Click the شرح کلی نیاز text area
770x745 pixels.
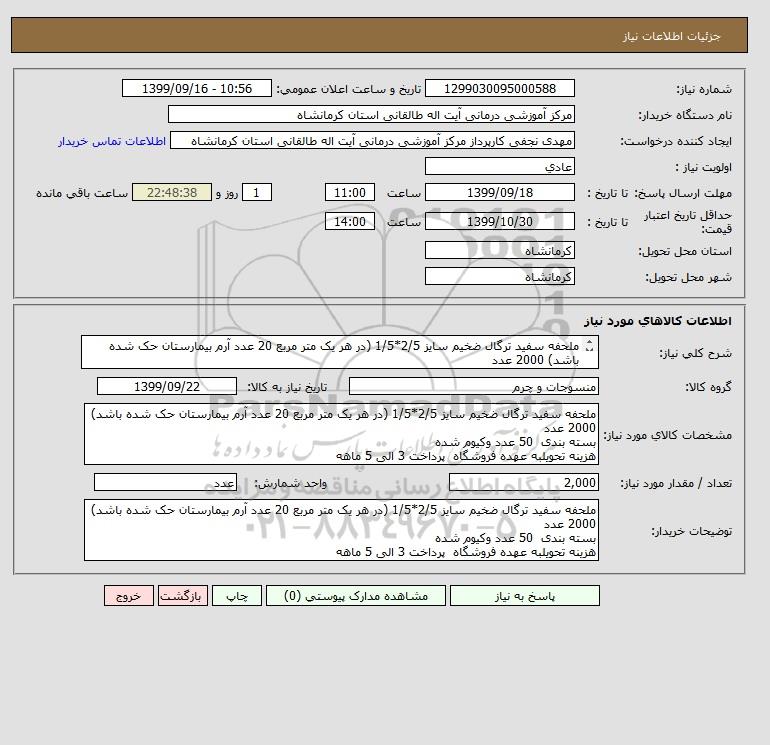tap(340, 353)
